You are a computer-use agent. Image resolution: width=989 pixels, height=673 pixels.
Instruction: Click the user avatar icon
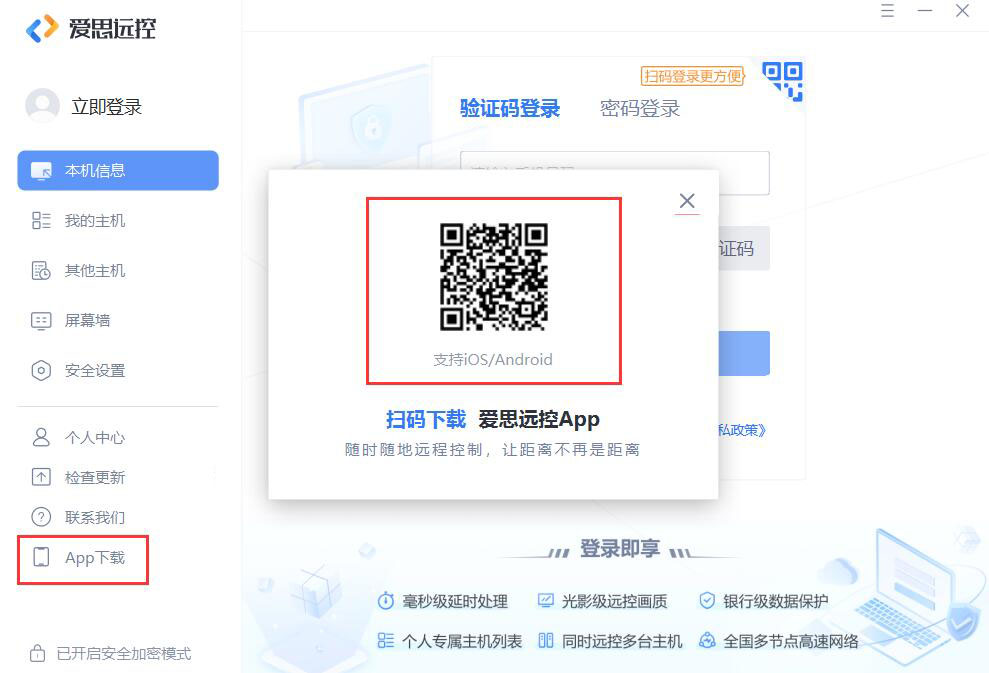click(42, 106)
